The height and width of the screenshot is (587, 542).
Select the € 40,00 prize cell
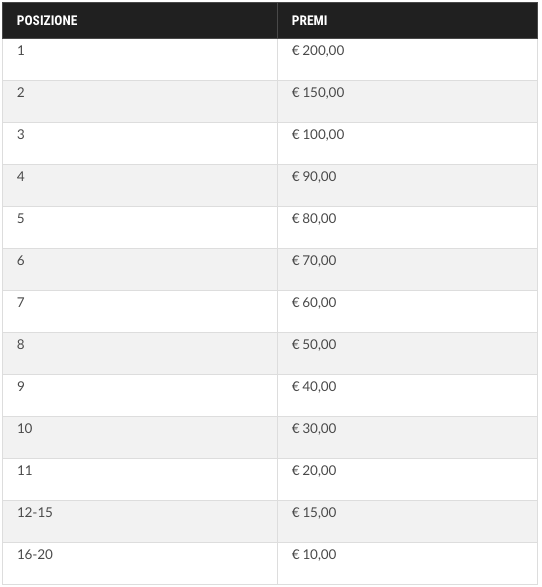pos(408,395)
